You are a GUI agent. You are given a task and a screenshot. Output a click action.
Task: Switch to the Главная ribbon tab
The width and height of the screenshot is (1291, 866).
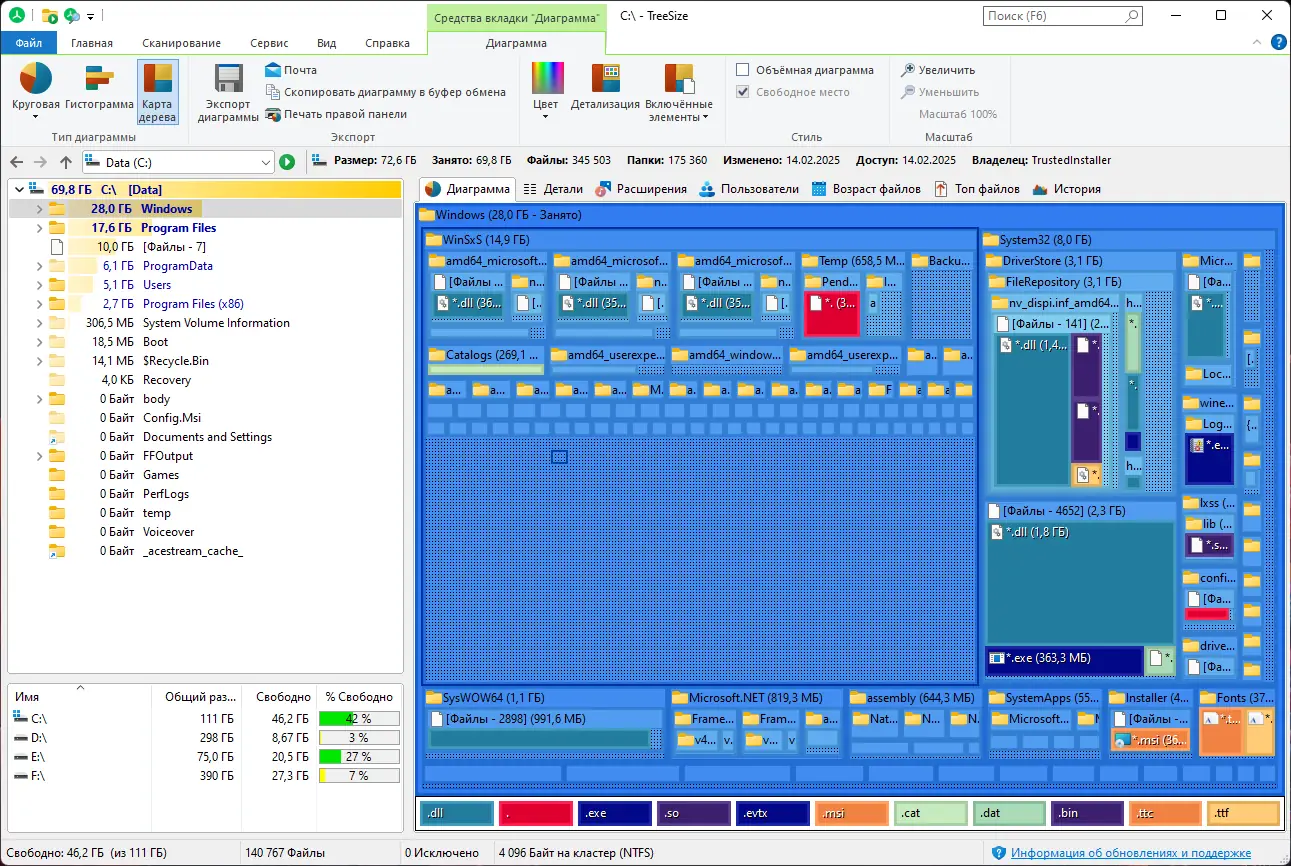[x=92, y=43]
